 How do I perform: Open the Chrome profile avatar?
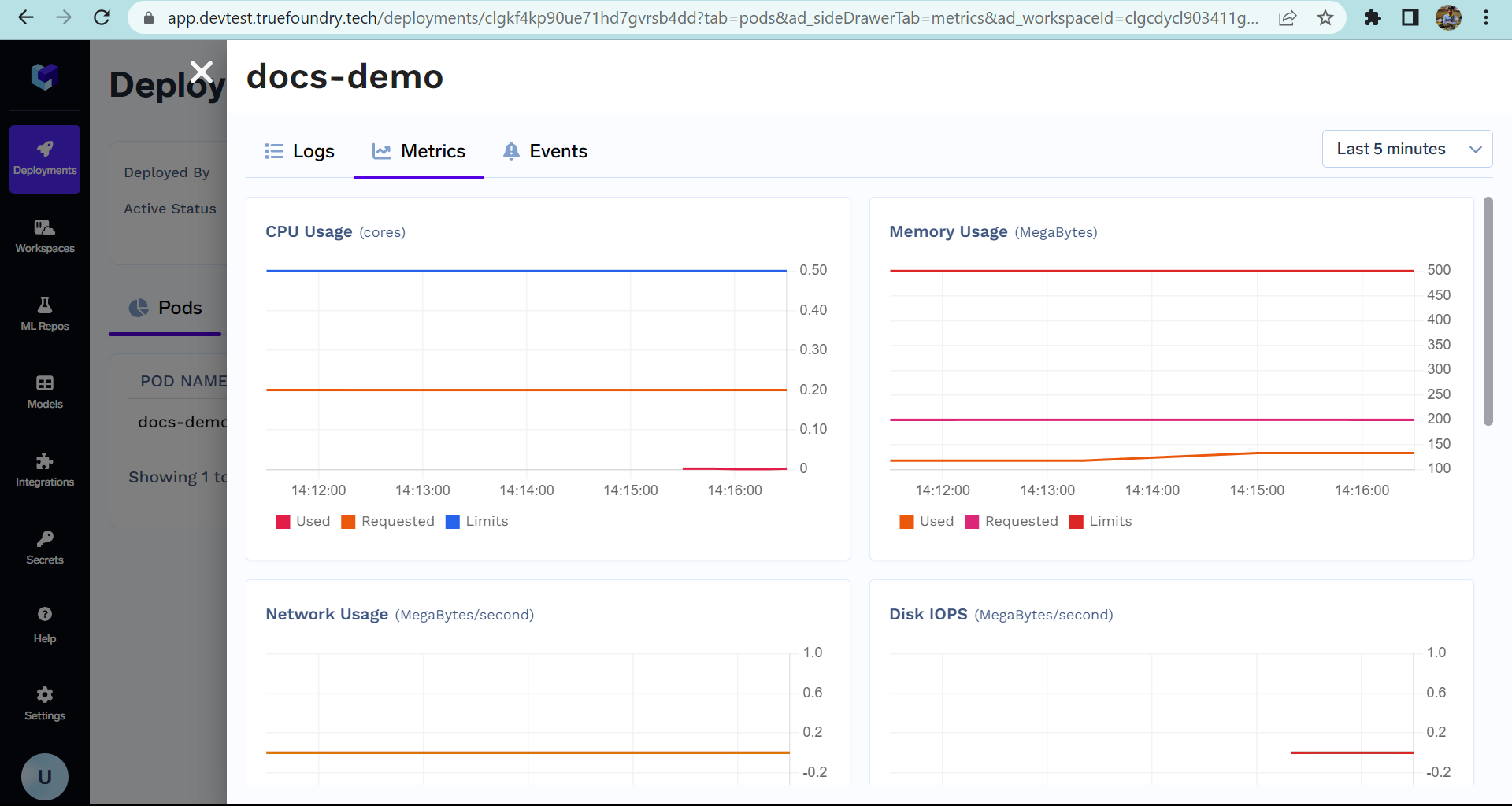pos(1448,17)
